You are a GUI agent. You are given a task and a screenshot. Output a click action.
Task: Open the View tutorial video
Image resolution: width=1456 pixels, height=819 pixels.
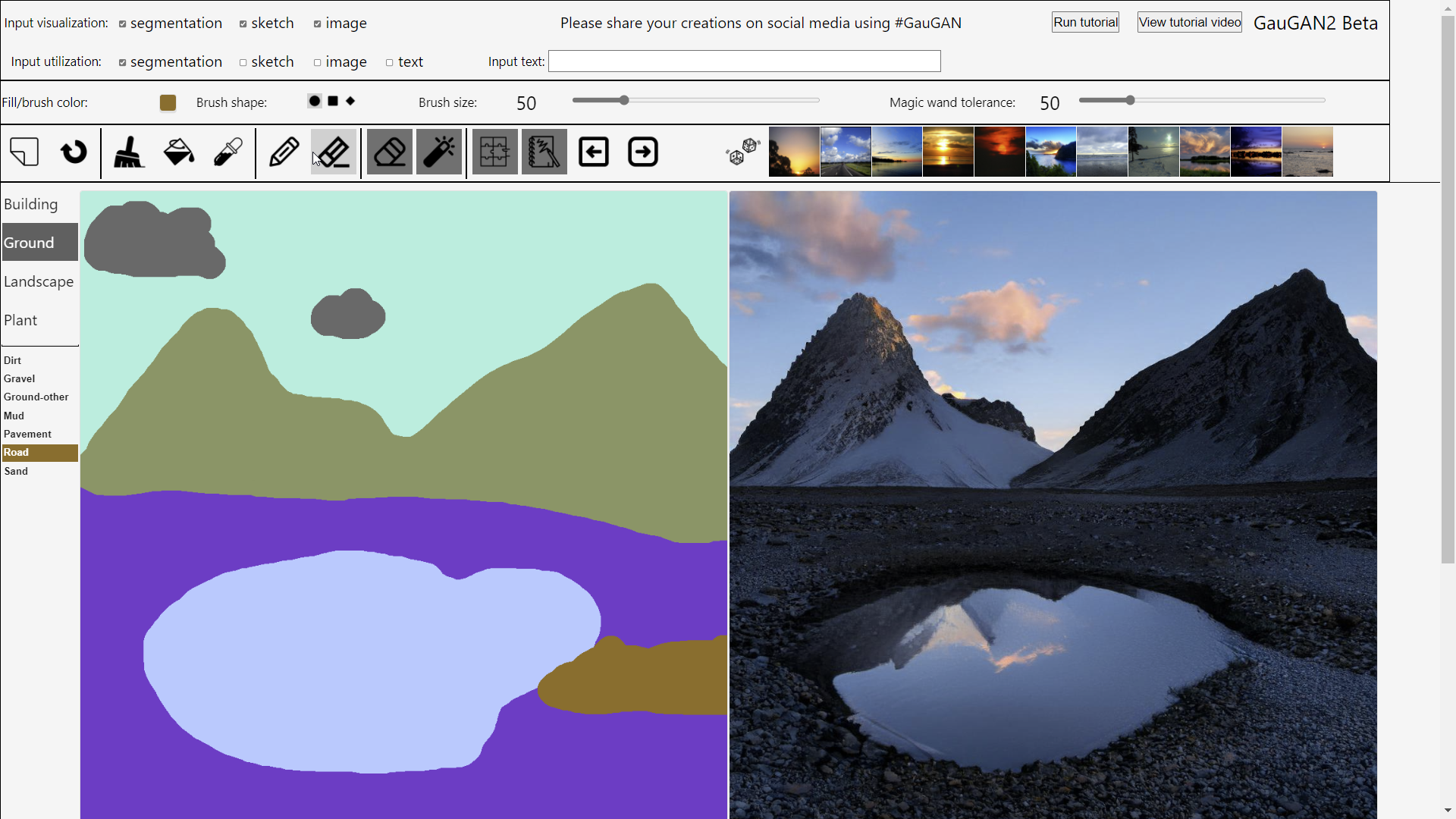(1188, 22)
